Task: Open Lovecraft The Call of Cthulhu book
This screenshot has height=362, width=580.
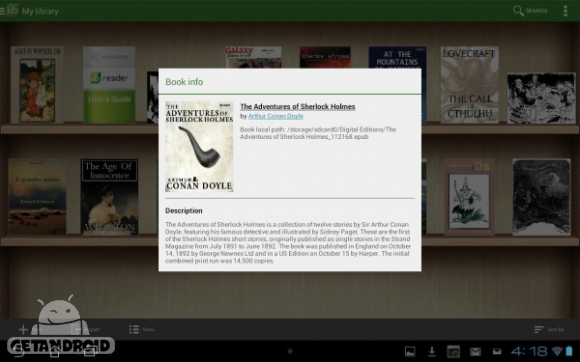Action: click(469, 85)
